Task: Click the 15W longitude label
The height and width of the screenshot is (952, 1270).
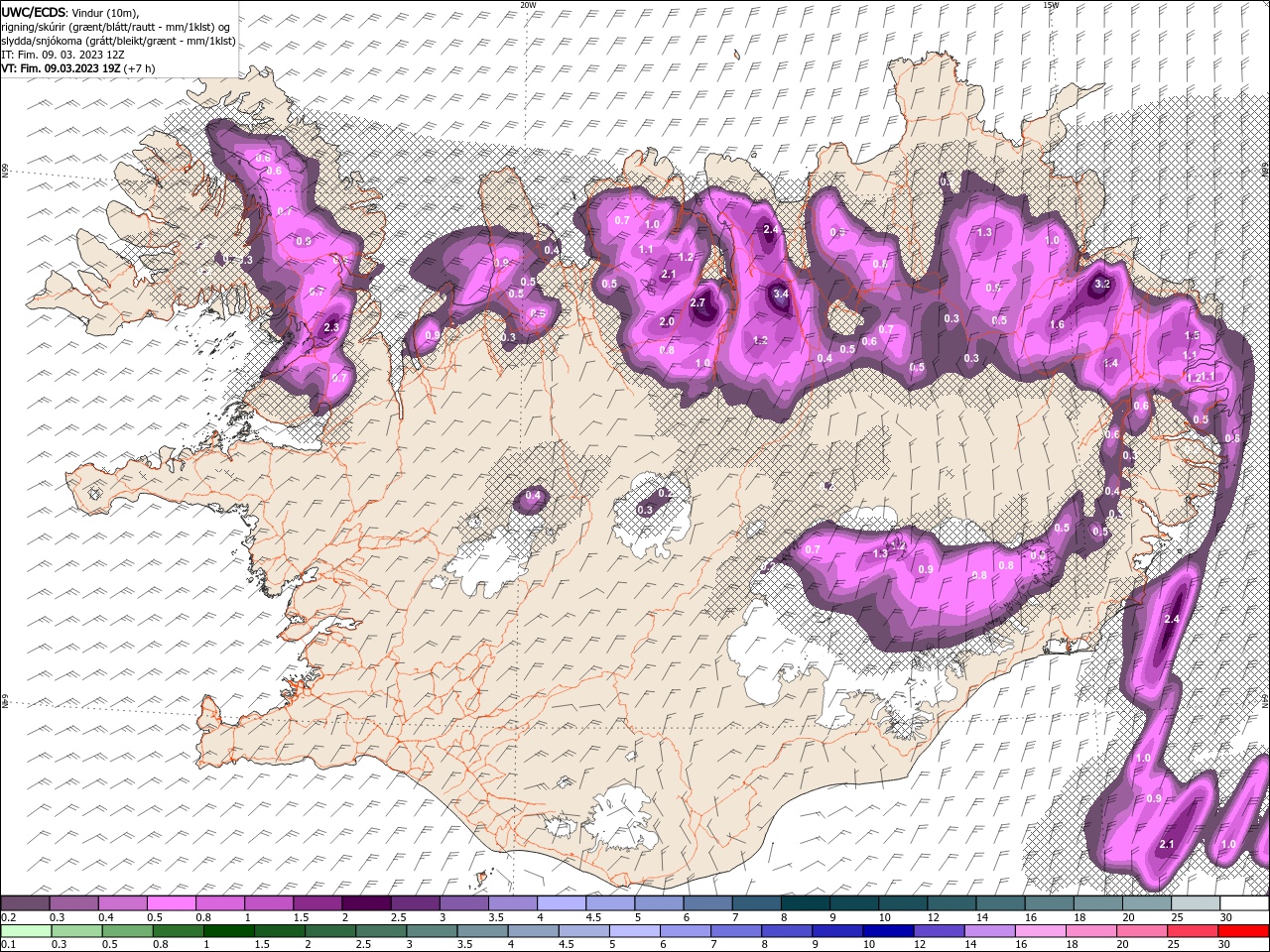Action: pyautogui.click(x=1051, y=5)
